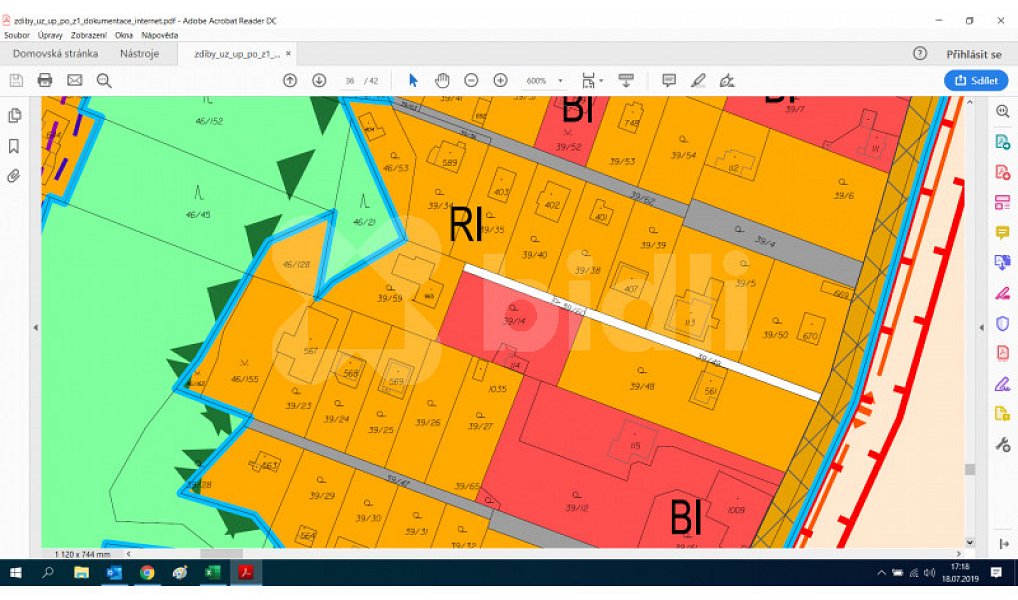1018x600 pixels.
Task: Open more tools wrench icon
Action: point(1002,445)
